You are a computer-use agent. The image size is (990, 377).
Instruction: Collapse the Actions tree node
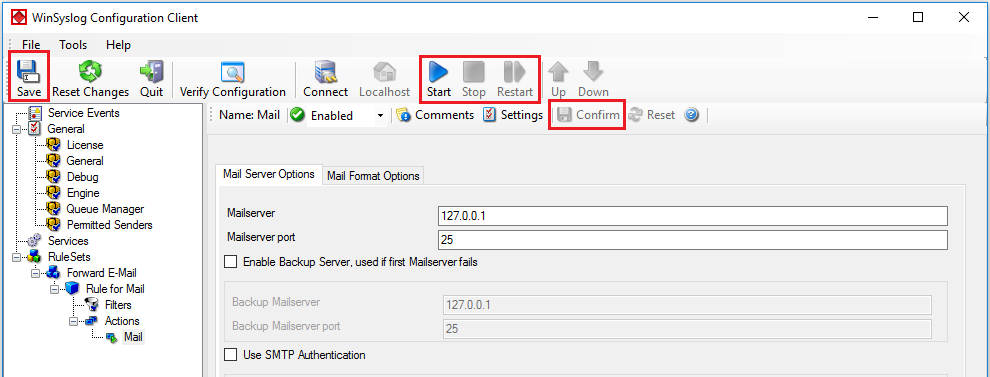pos(73,321)
